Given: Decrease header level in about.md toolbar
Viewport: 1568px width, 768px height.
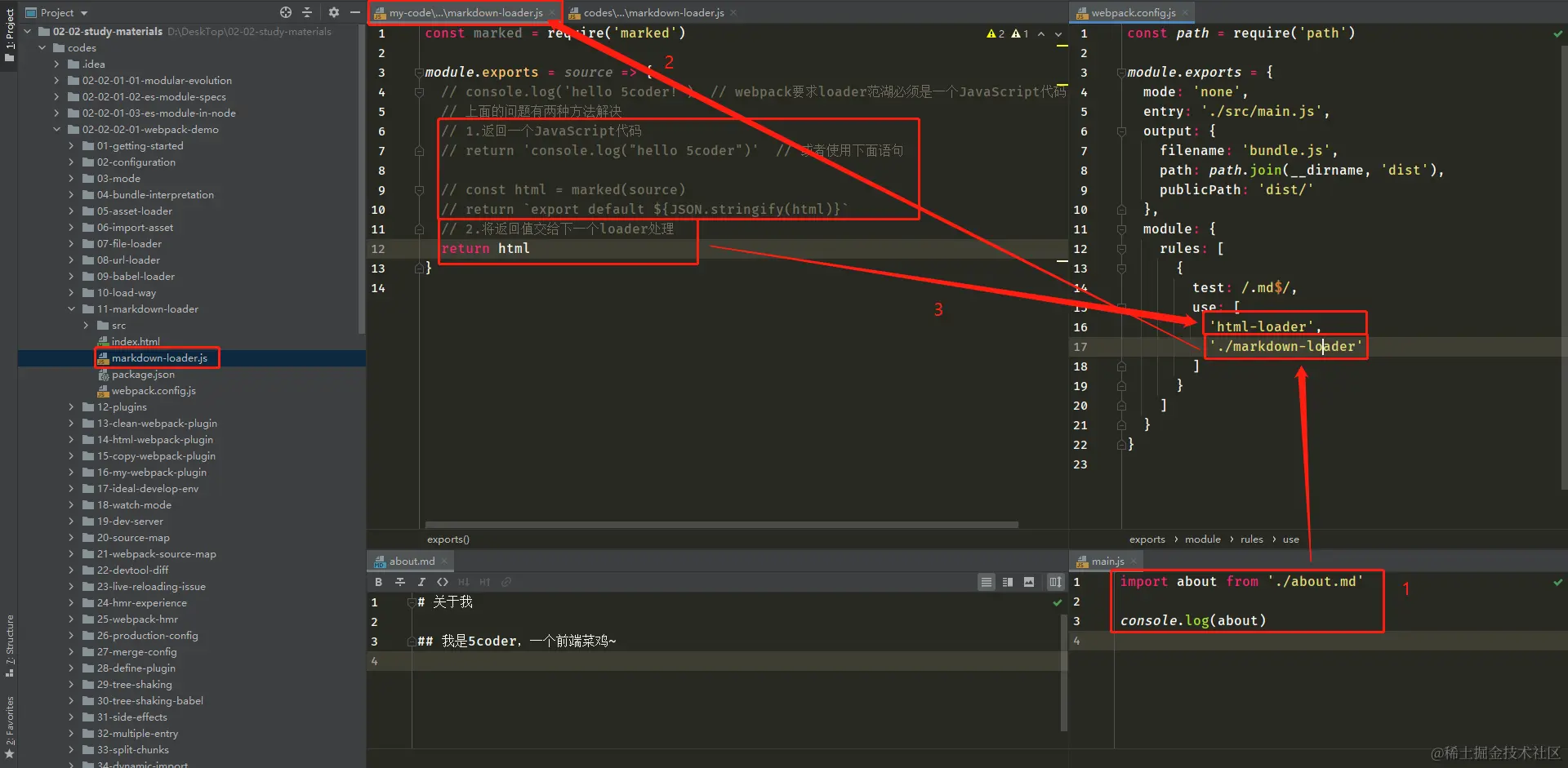Looking at the screenshot, I should click(x=464, y=582).
